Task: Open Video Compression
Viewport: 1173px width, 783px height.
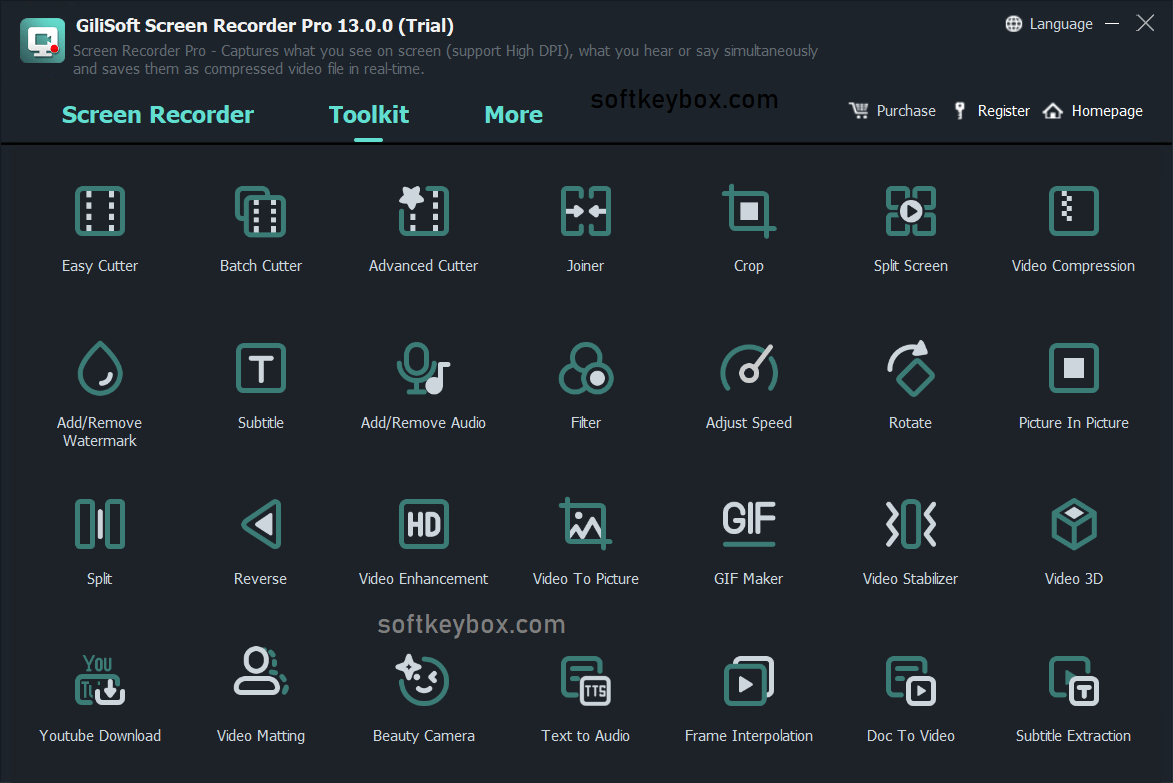Action: point(1073,225)
